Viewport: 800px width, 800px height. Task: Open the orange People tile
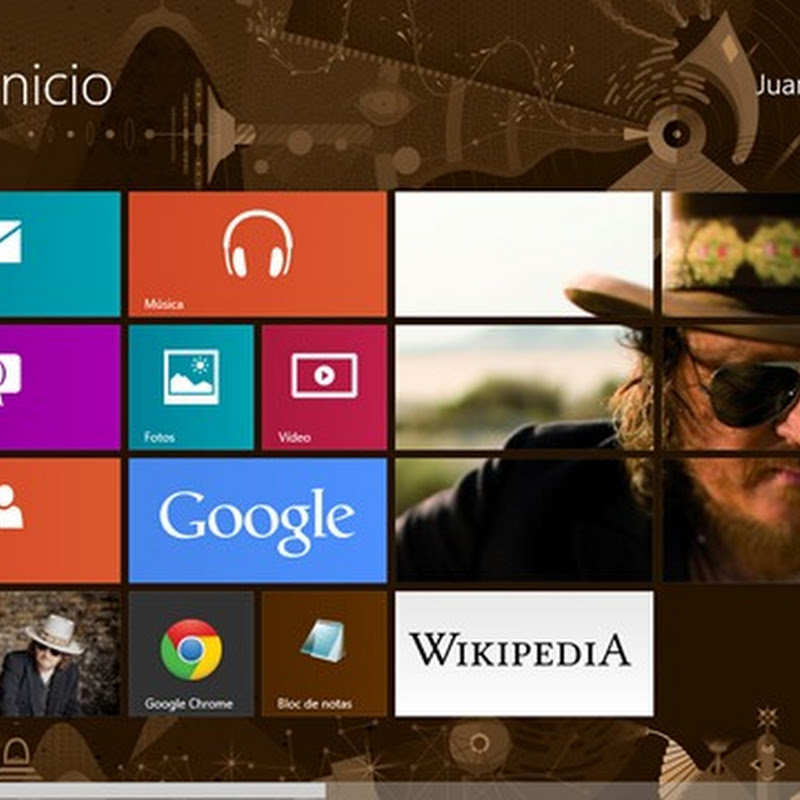(60, 520)
